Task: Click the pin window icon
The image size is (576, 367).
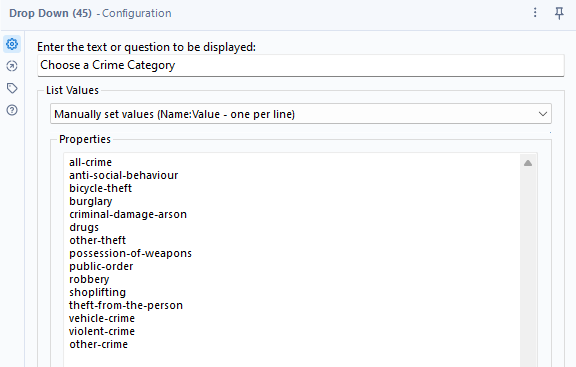Action: click(x=559, y=13)
